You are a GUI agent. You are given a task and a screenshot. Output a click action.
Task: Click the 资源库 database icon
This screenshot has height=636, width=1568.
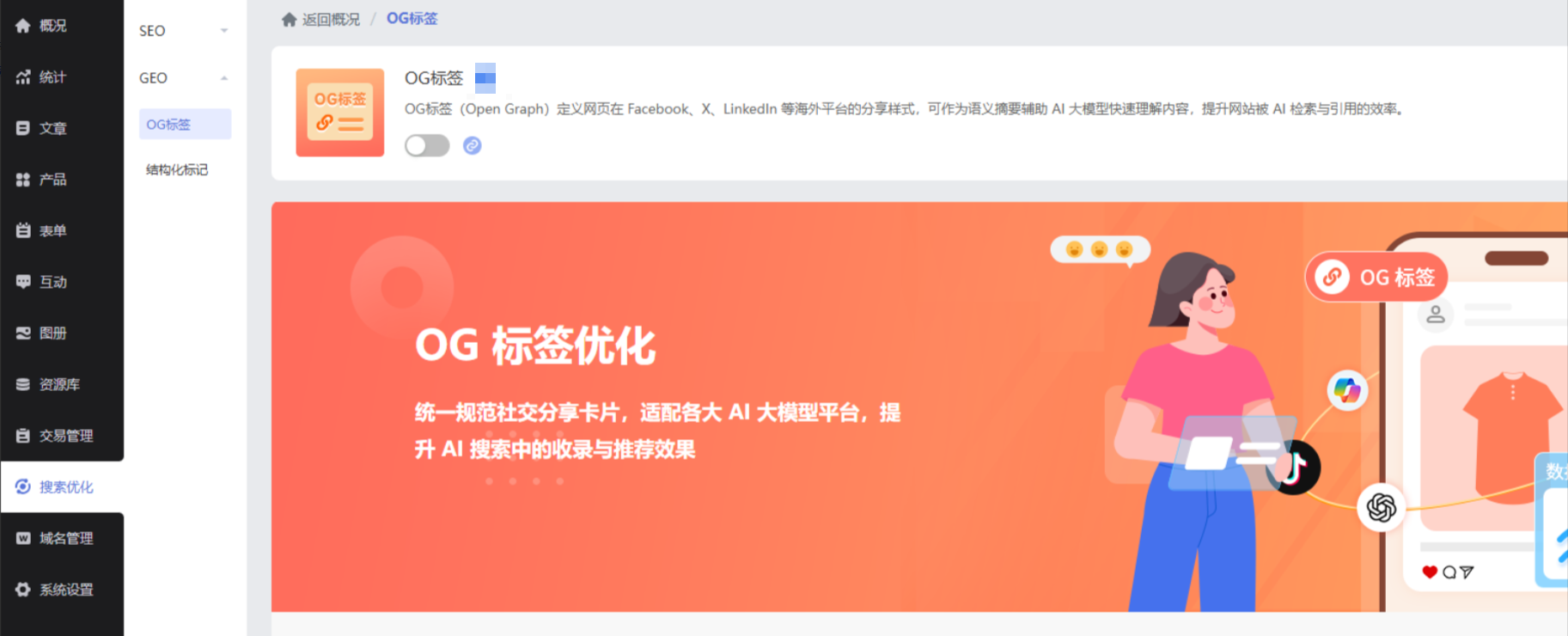[23, 384]
